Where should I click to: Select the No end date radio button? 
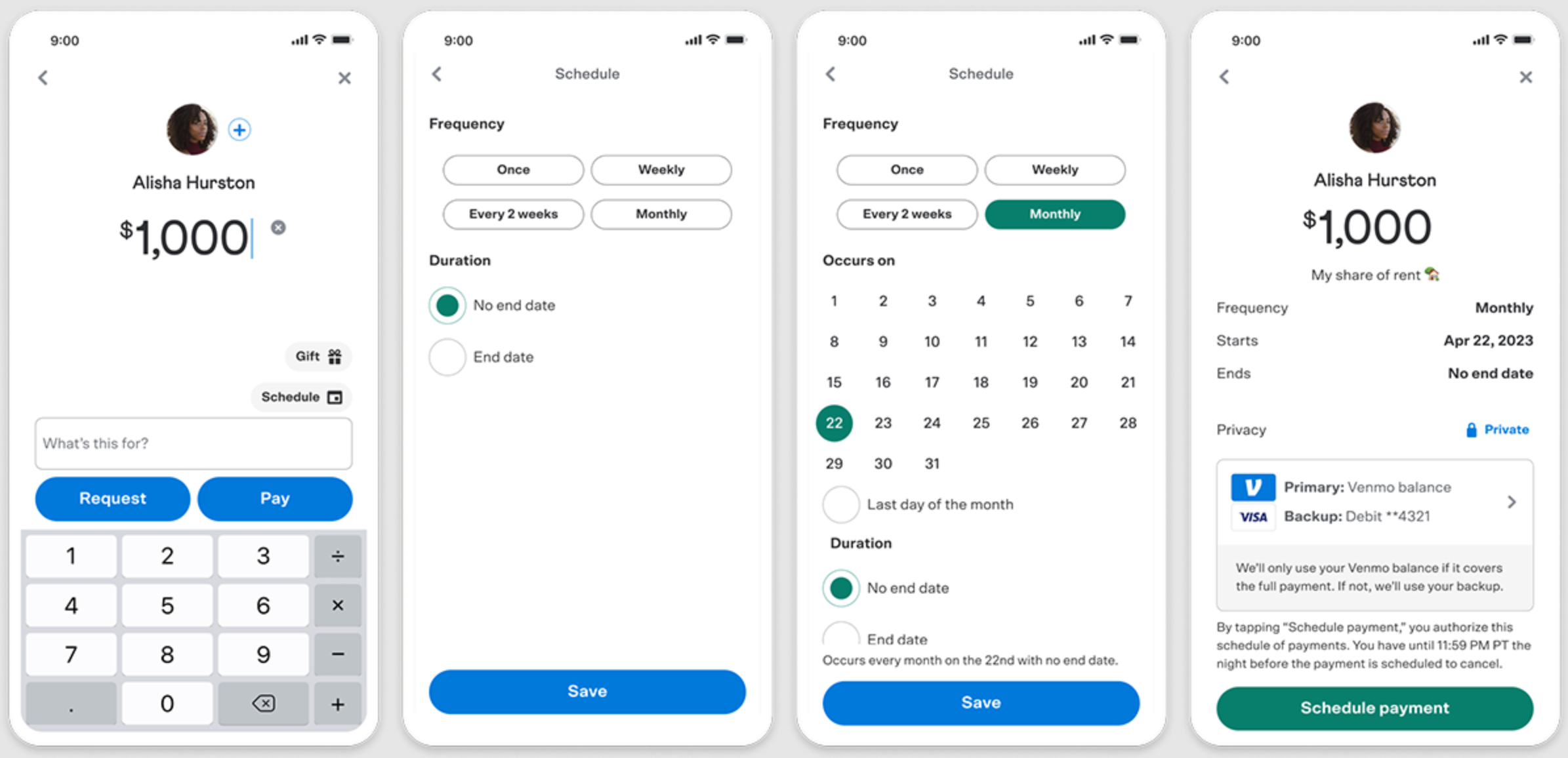(448, 303)
